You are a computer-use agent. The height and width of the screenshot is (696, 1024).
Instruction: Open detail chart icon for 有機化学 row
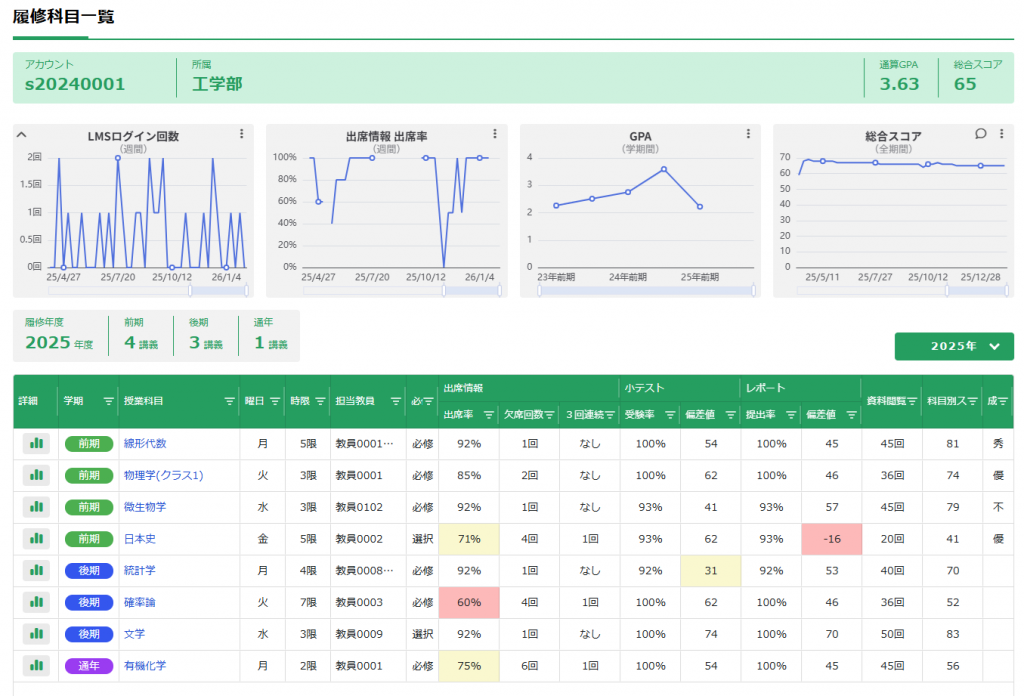coord(36,666)
